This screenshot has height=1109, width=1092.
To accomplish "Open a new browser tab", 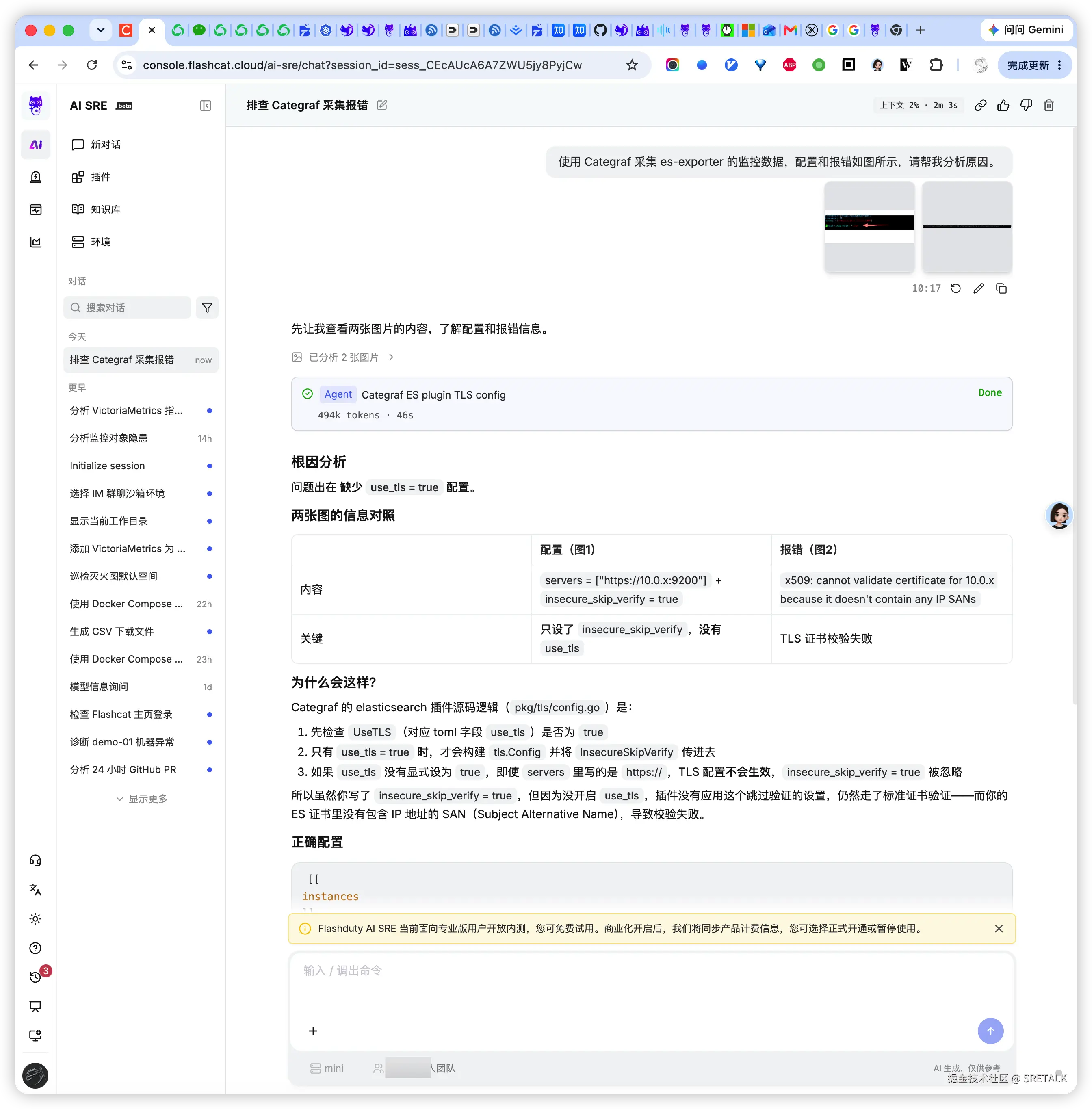I will click(921, 30).
